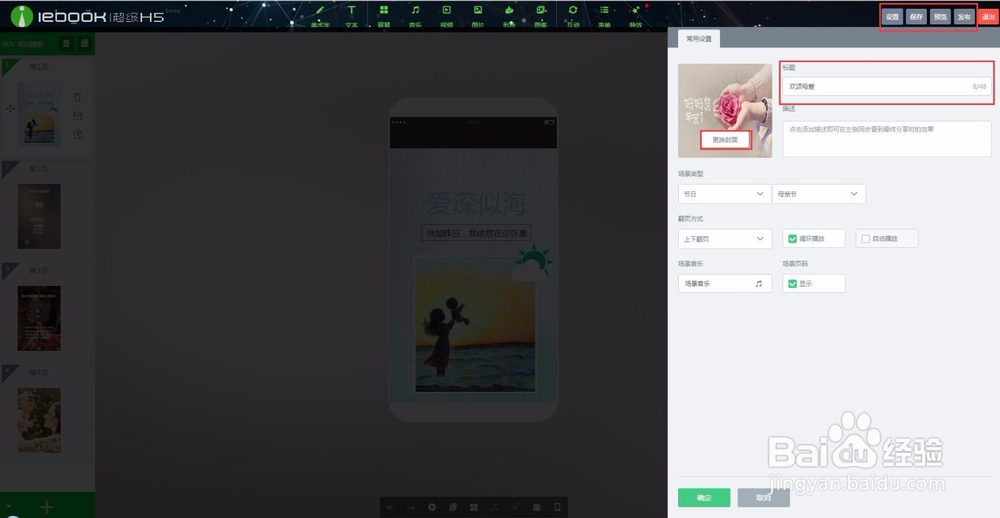This screenshot has height=518, width=1000.
Task: Open the scene music selector
Action: coord(724,283)
